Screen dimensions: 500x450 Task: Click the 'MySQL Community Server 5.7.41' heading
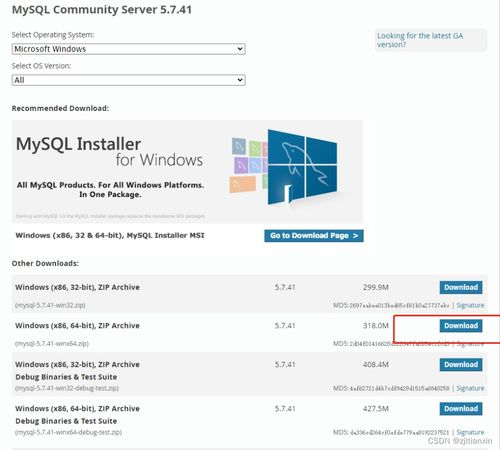[x=102, y=10]
